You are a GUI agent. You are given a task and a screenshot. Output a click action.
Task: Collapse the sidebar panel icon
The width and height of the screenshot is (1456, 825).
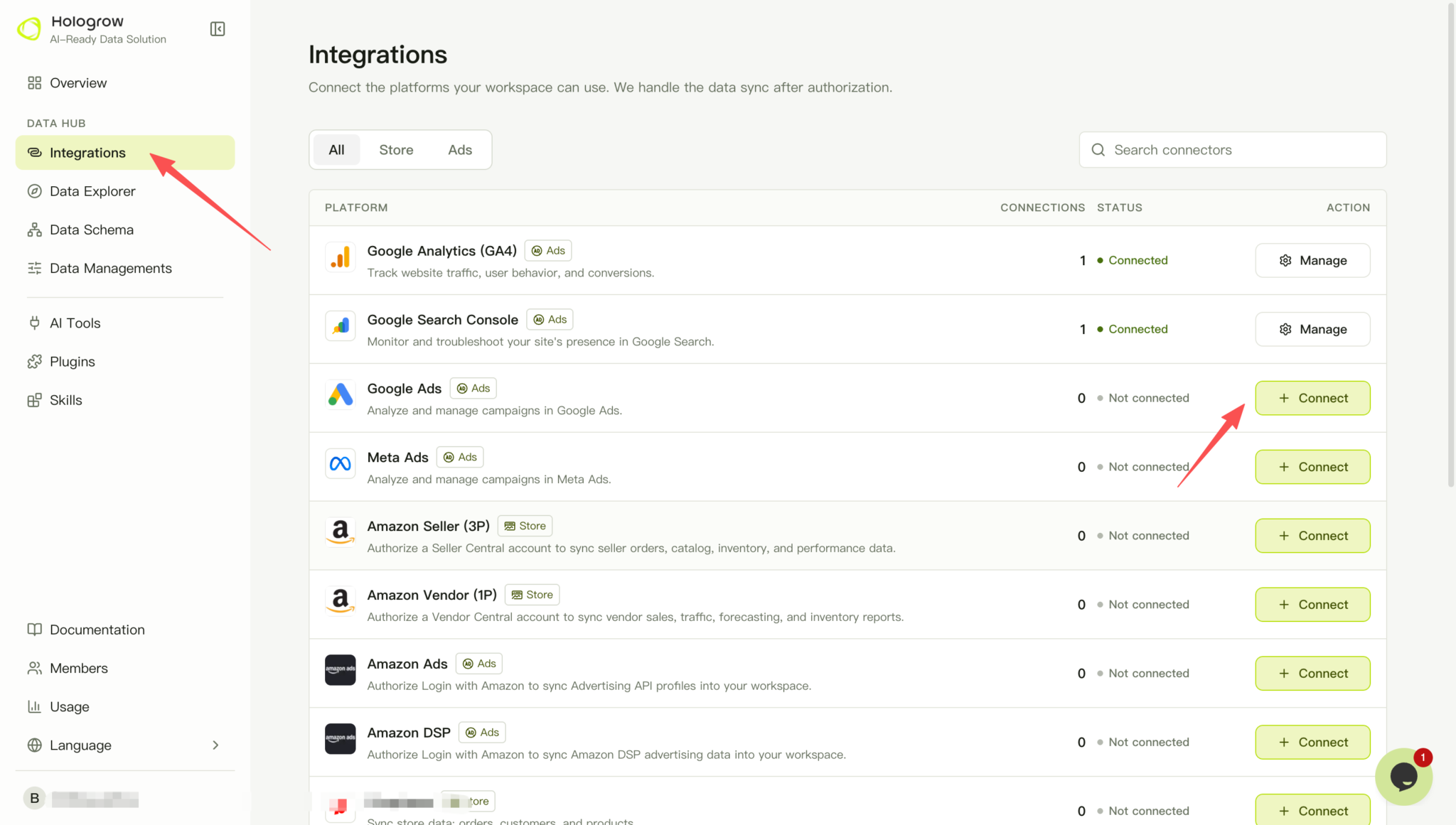point(218,29)
